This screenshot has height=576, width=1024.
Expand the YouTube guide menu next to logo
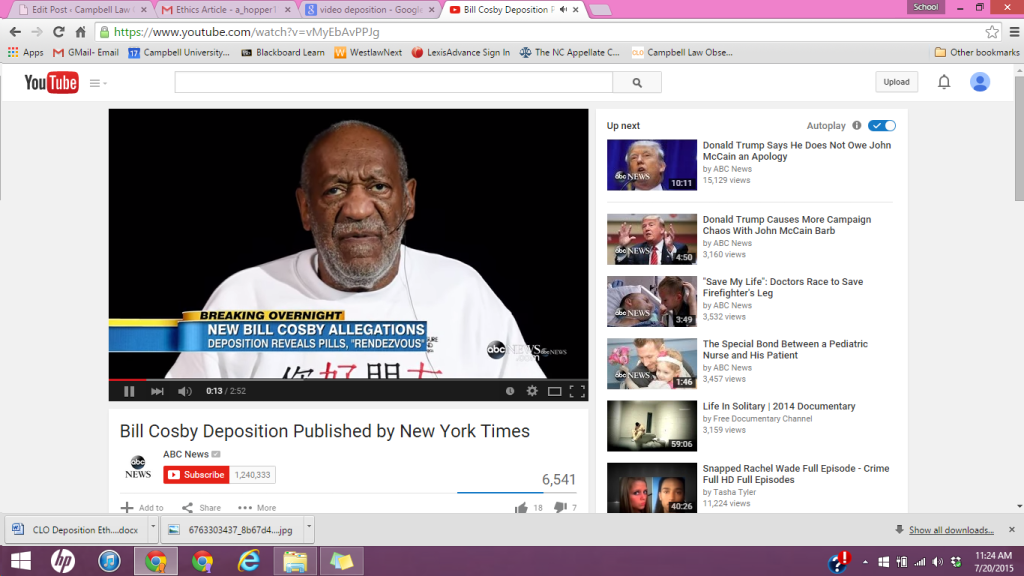(x=98, y=83)
